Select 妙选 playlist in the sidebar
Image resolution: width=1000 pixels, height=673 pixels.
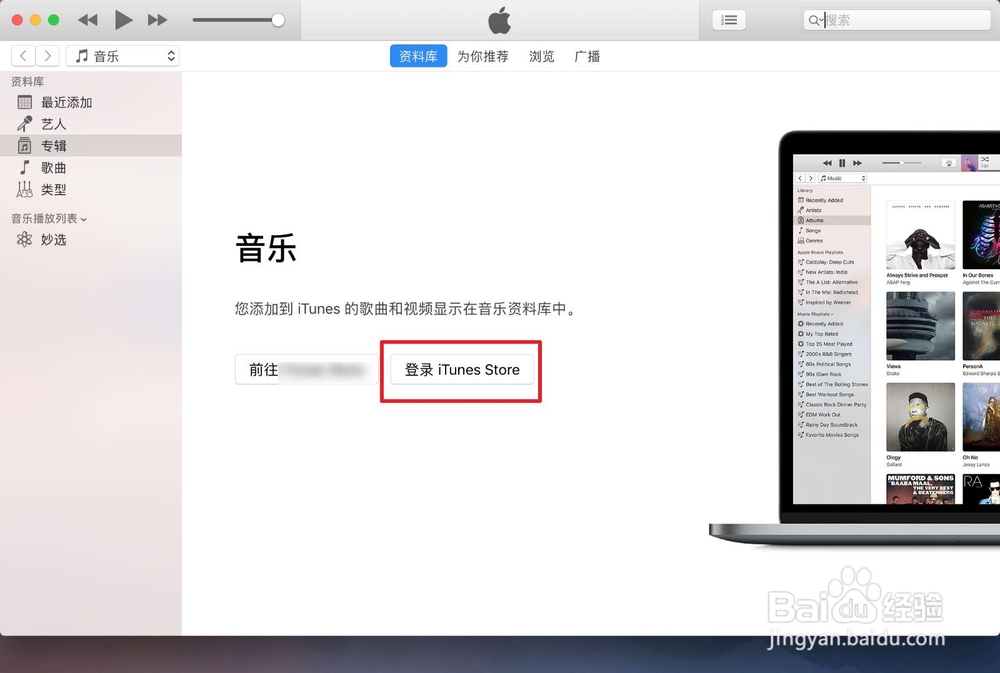pos(91,239)
